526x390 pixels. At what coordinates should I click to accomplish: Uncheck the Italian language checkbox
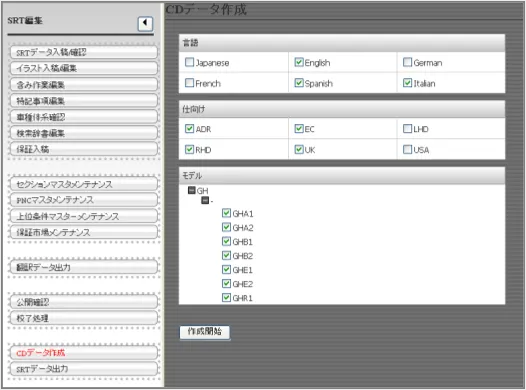point(408,83)
